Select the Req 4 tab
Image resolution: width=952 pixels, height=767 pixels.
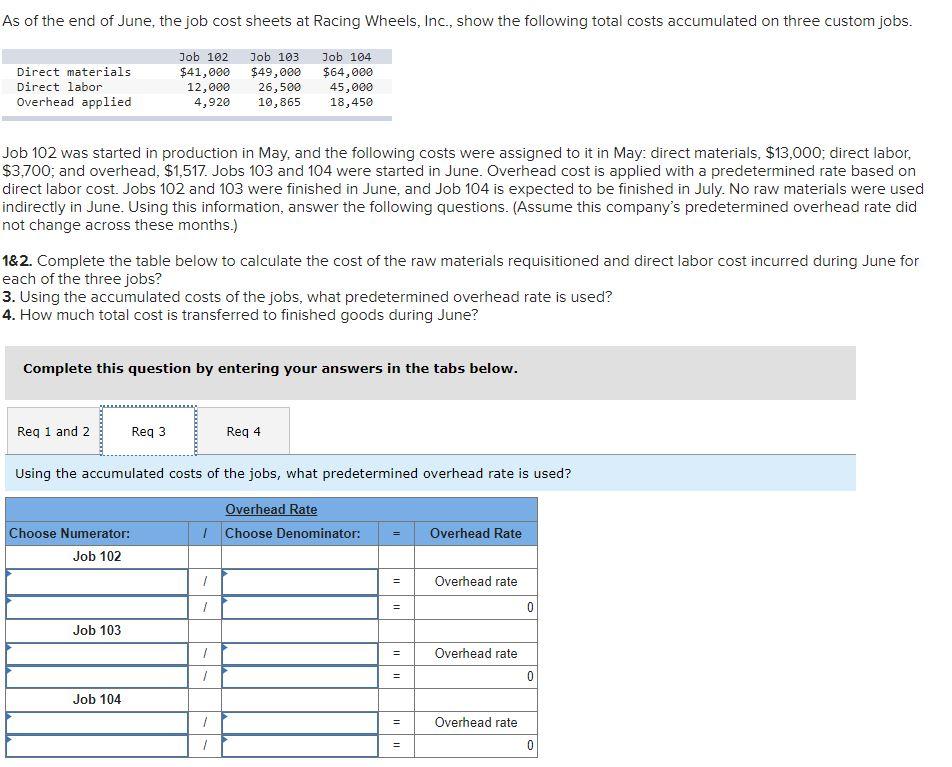coord(244,430)
